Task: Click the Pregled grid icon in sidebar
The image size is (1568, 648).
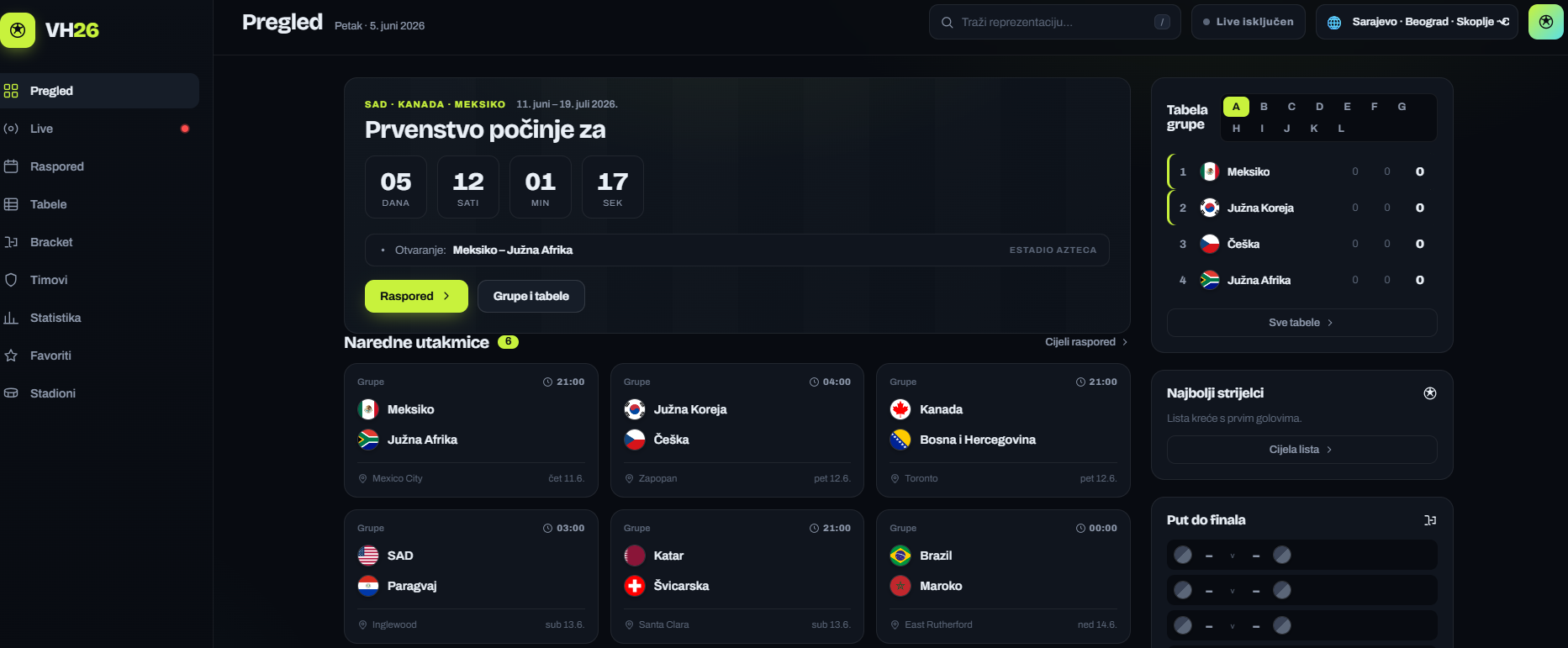Action: (11, 91)
